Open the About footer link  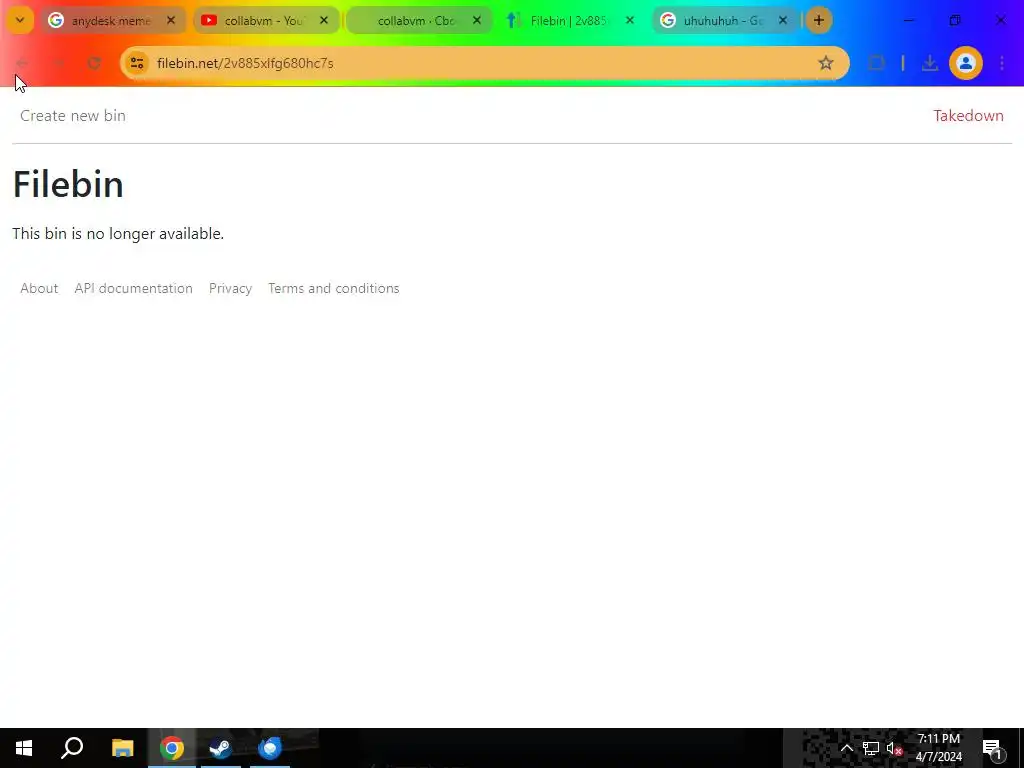[39, 288]
